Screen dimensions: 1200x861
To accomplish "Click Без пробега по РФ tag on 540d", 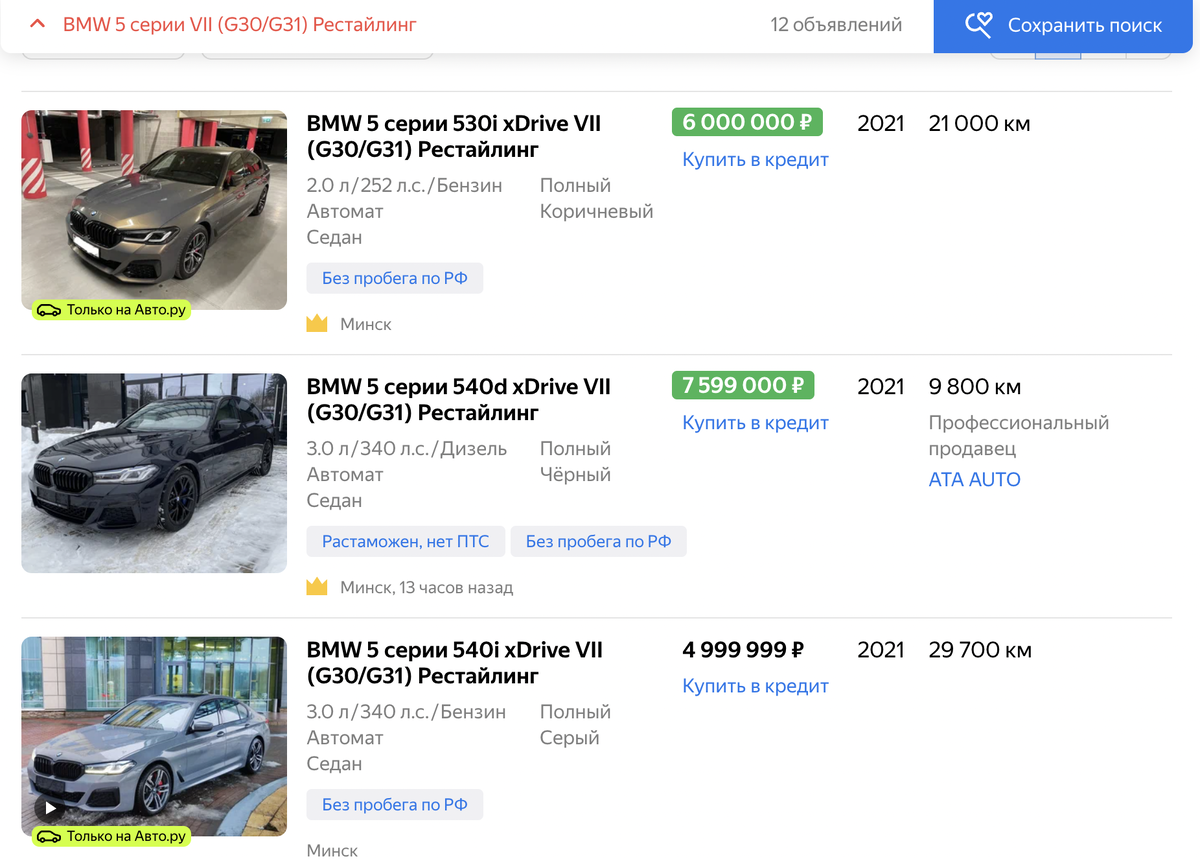I will 599,541.
